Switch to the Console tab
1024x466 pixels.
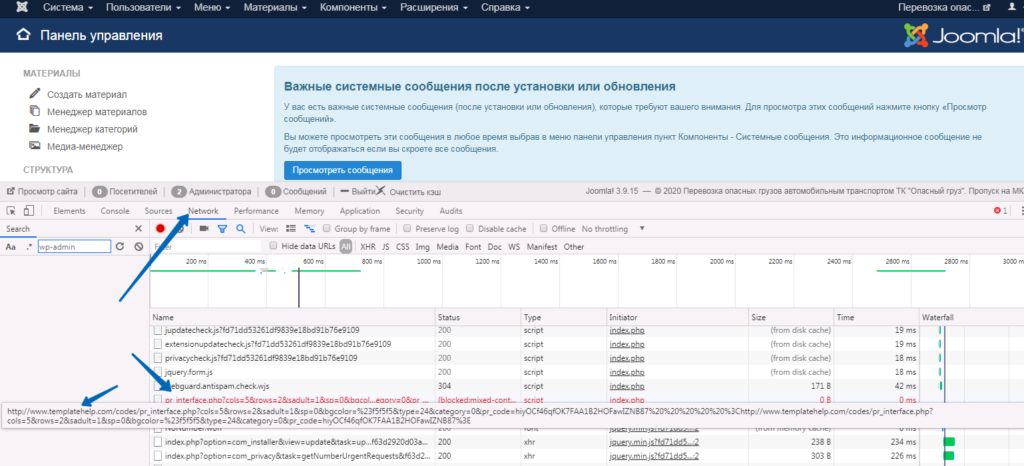click(x=114, y=211)
